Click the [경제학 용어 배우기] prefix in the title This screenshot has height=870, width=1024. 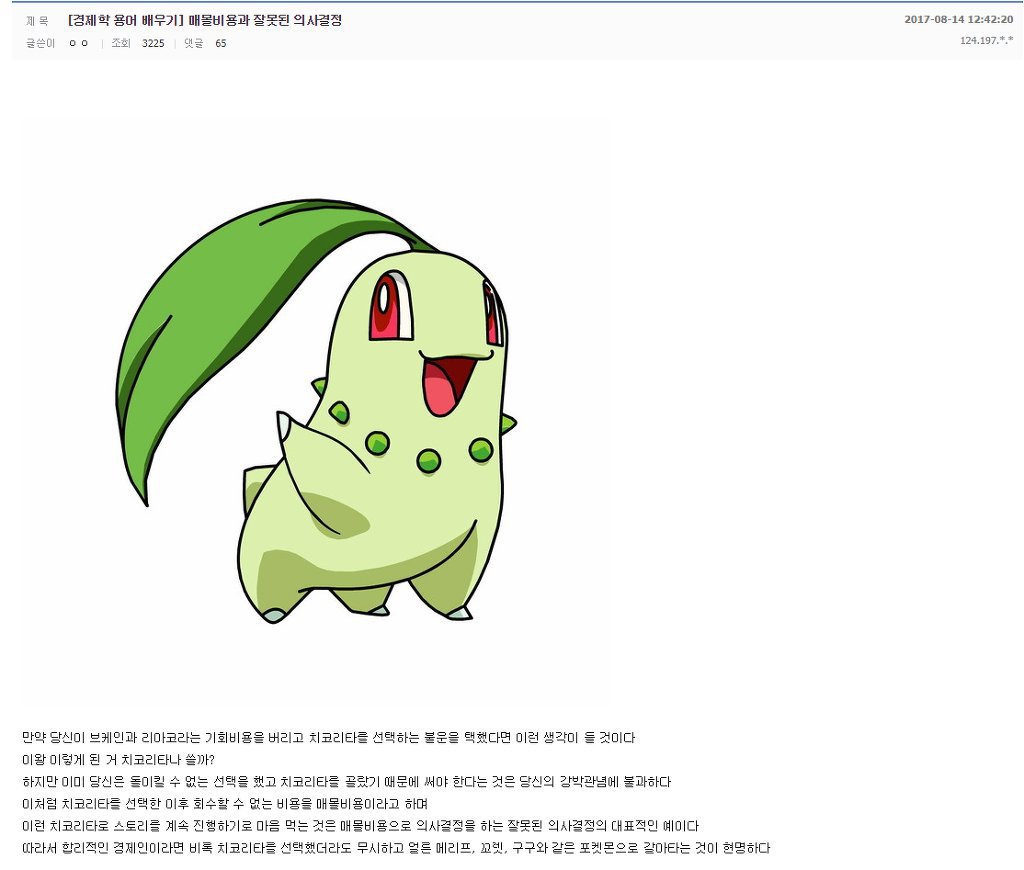tap(125, 20)
